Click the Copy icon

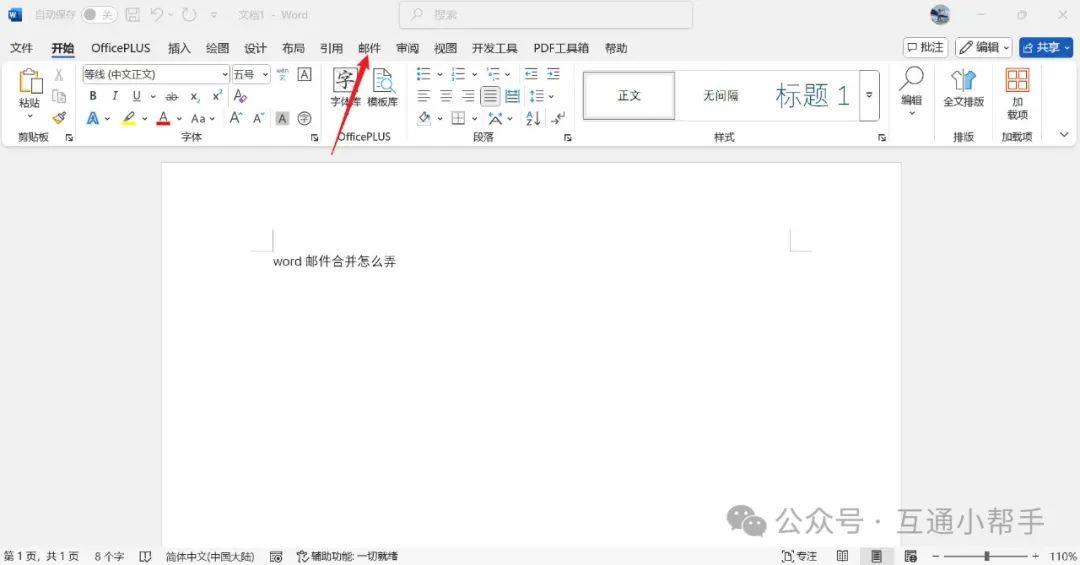pyautogui.click(x=59, y=96)
